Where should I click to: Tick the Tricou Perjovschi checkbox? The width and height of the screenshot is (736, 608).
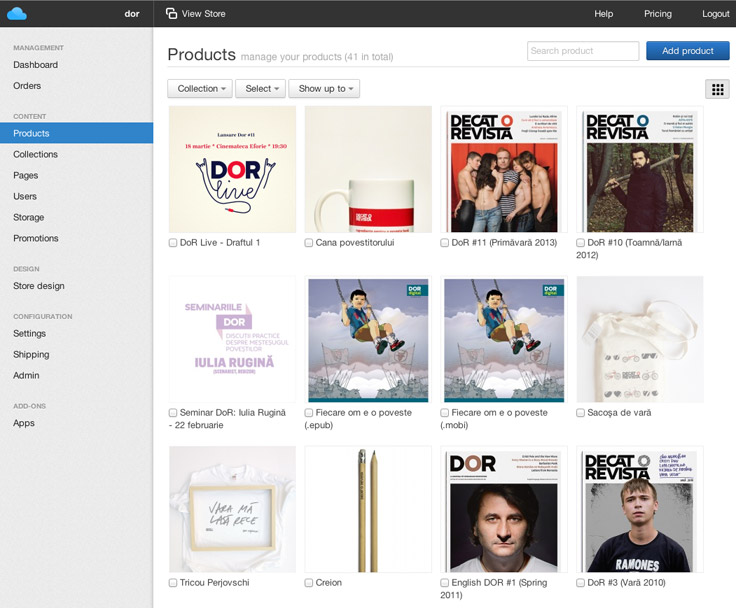coord(173,583)
